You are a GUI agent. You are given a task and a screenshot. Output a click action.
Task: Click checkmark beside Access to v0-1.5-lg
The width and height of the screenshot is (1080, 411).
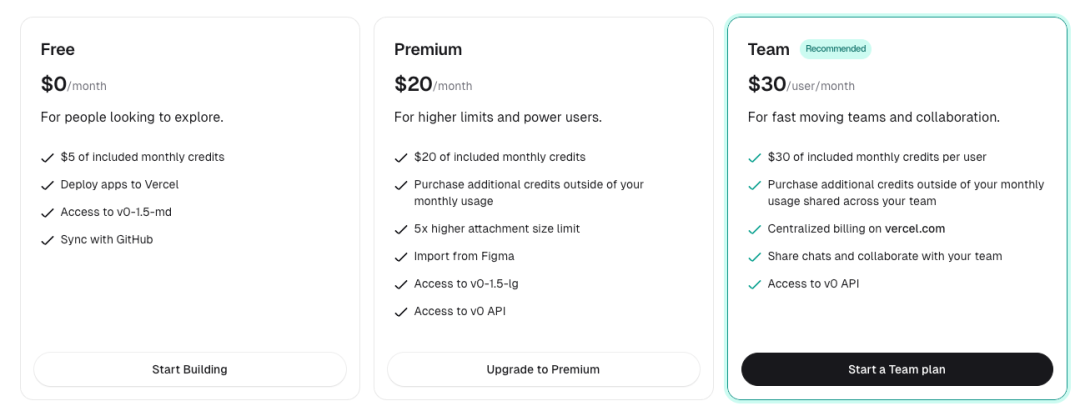(x=401, y=284)
